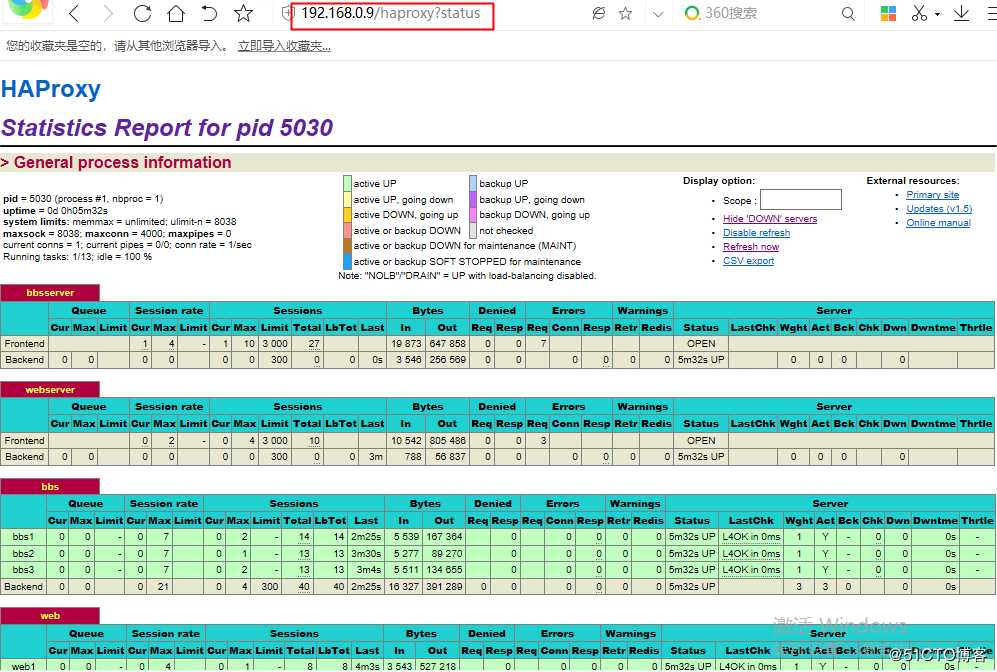Screen dimensions: 997x672
Task: Click bbsserver Frontend sessions total 27
Action: pos(314,343)
